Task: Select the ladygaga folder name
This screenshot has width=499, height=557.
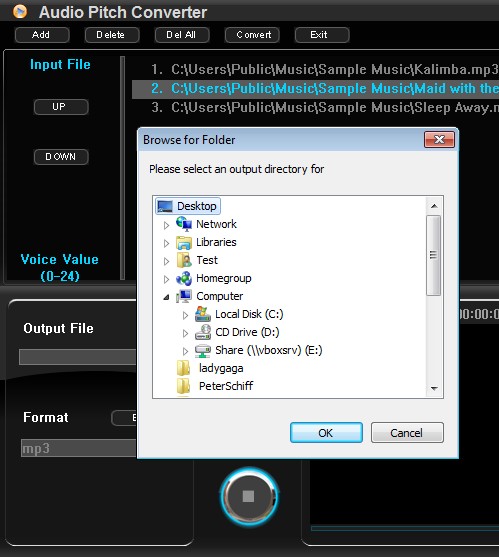Action: (221, 368)
